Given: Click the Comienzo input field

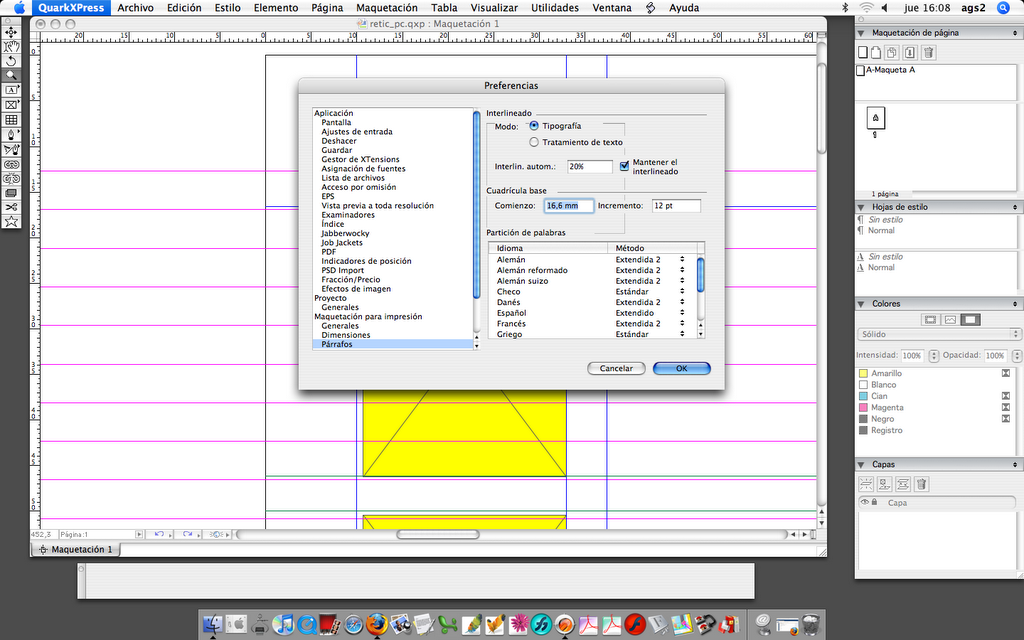Looking at the screenshot, I should tap(569, 206).
